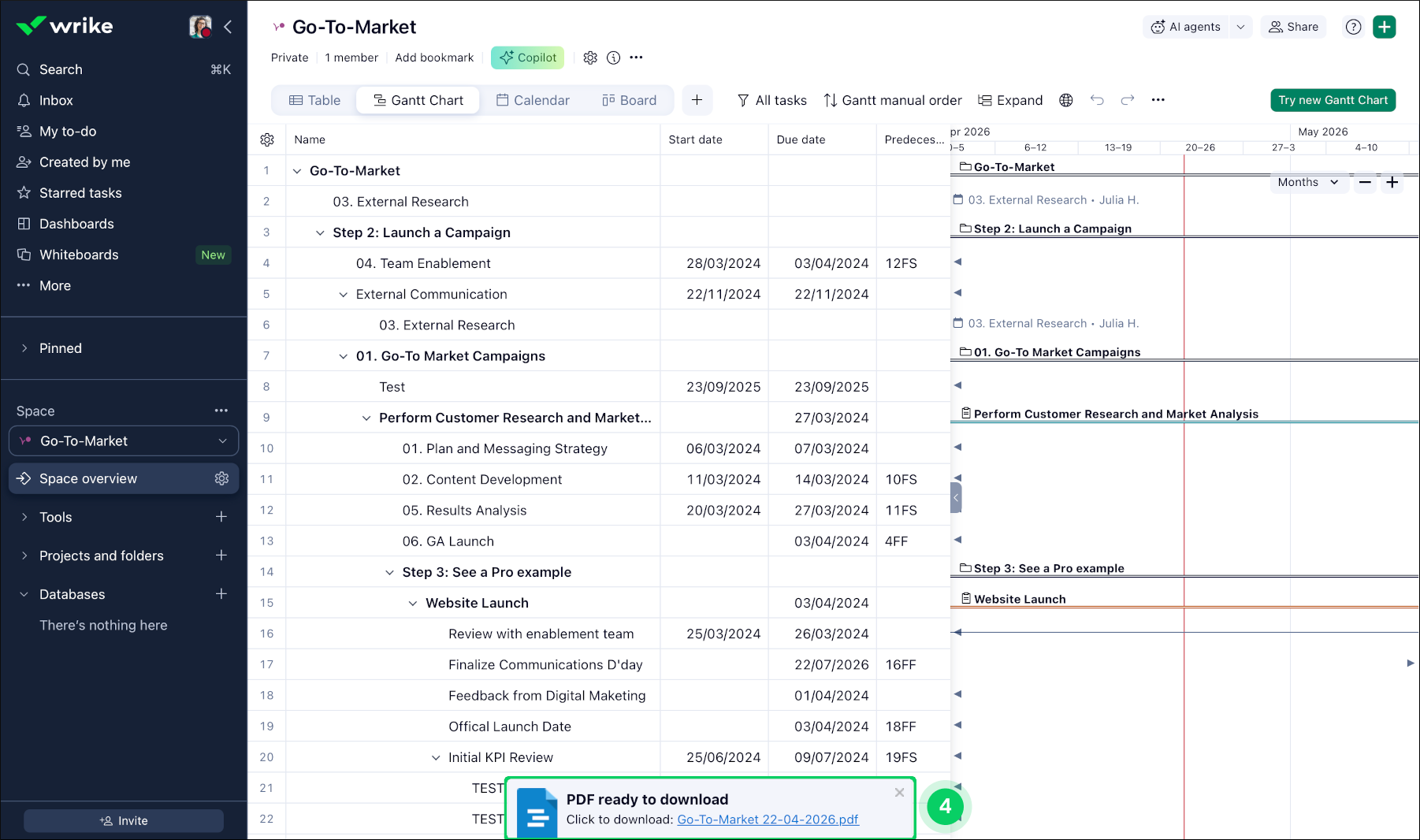1420x840 pixels.
Task: Switch to the Board tab
Action: click(629, 100)
